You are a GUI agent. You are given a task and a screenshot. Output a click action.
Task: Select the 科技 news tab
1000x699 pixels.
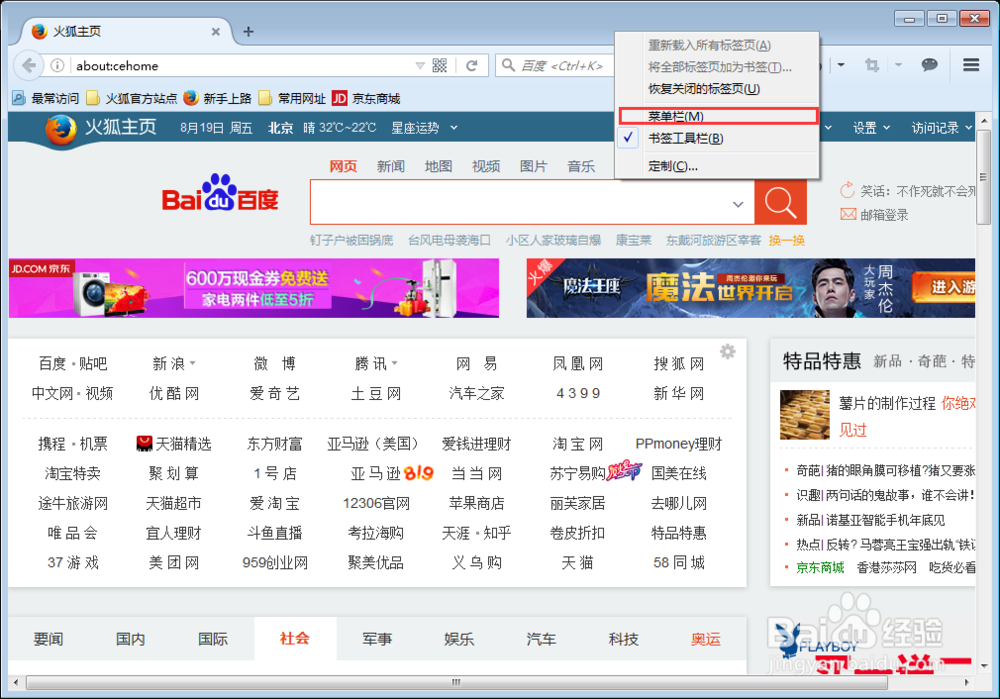[x=623, y=638]
